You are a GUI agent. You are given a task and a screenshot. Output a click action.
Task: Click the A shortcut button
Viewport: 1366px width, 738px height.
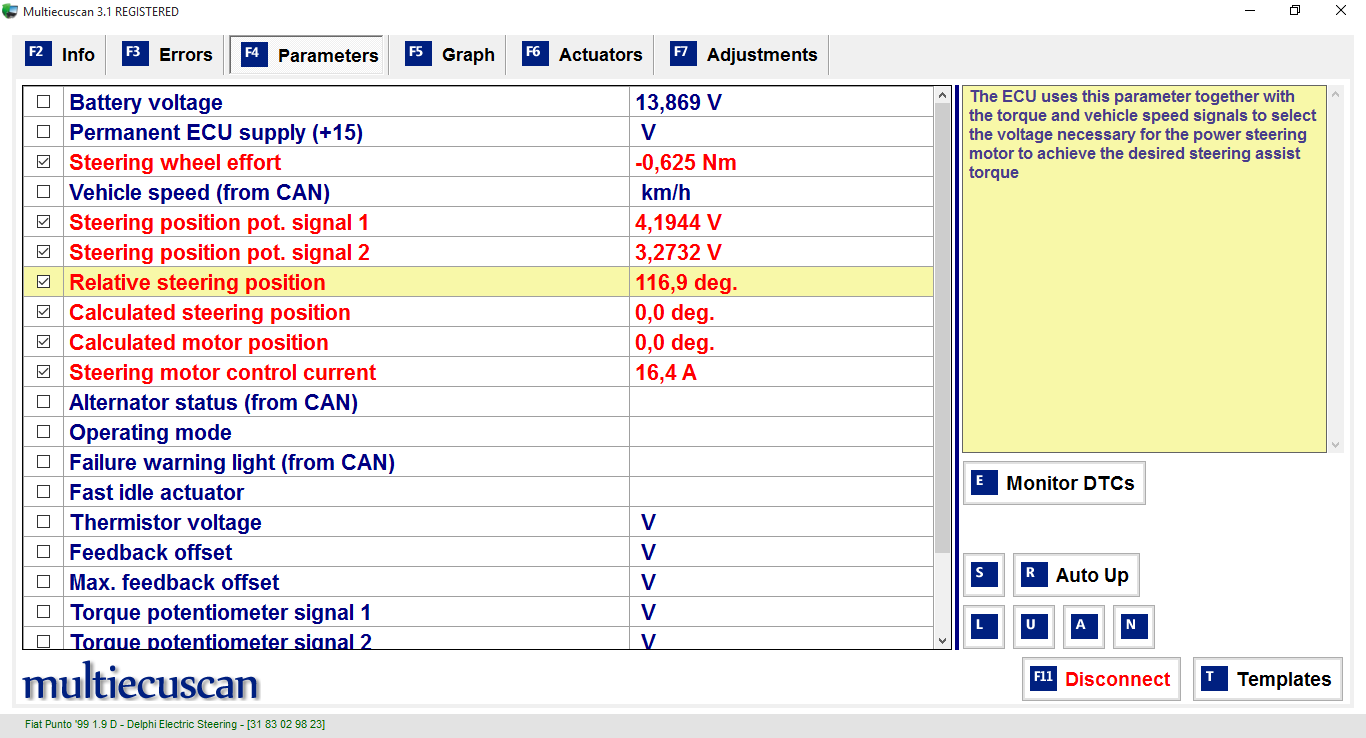click(1083, 626)
